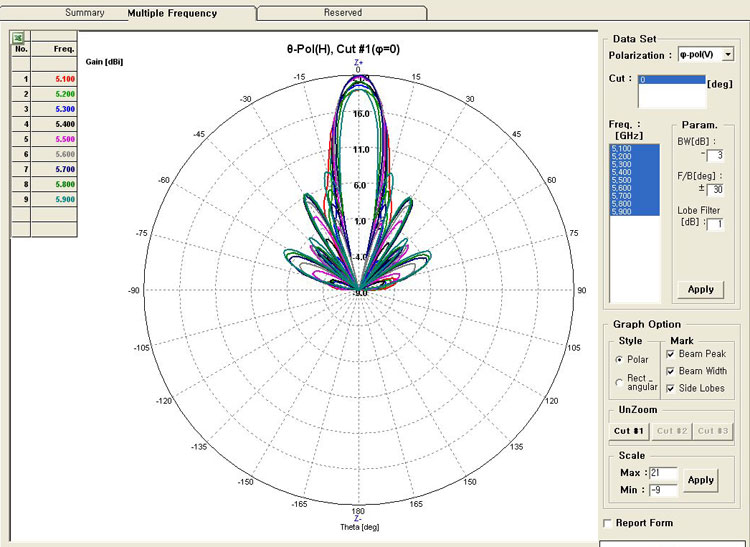This screenshot has width=750, height=547.
Task: Click the gray 5.600 legend table row
Action: pyautogui.click(x=44, y=154)
